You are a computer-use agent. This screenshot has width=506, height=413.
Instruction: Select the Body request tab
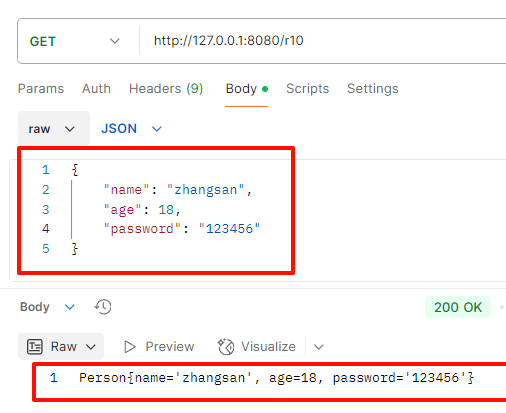[x=247, y=89]
